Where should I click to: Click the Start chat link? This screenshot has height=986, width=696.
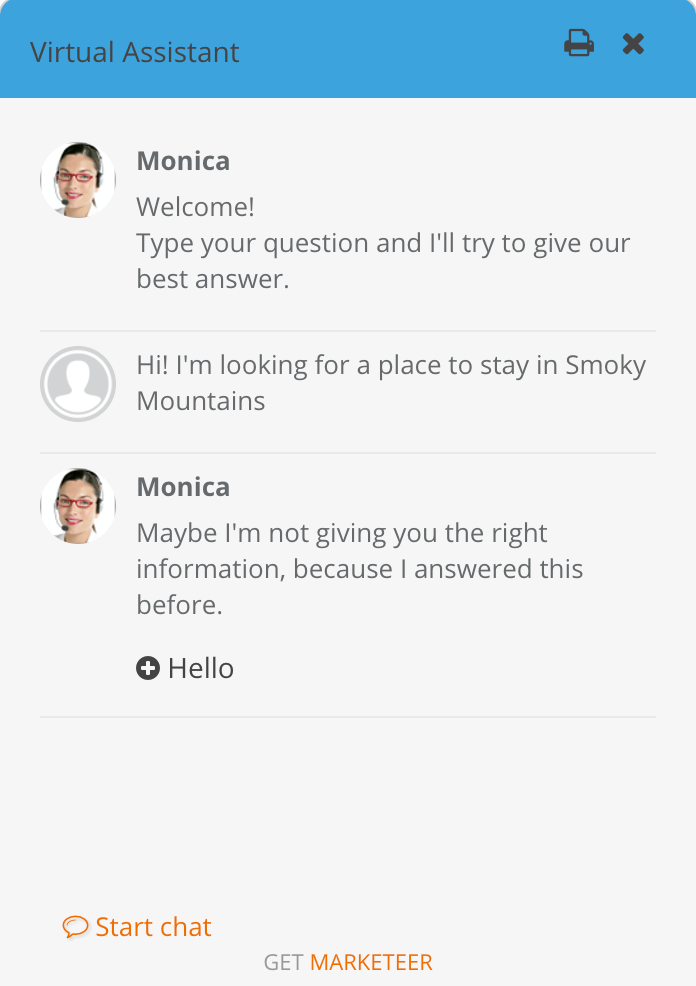153,927
